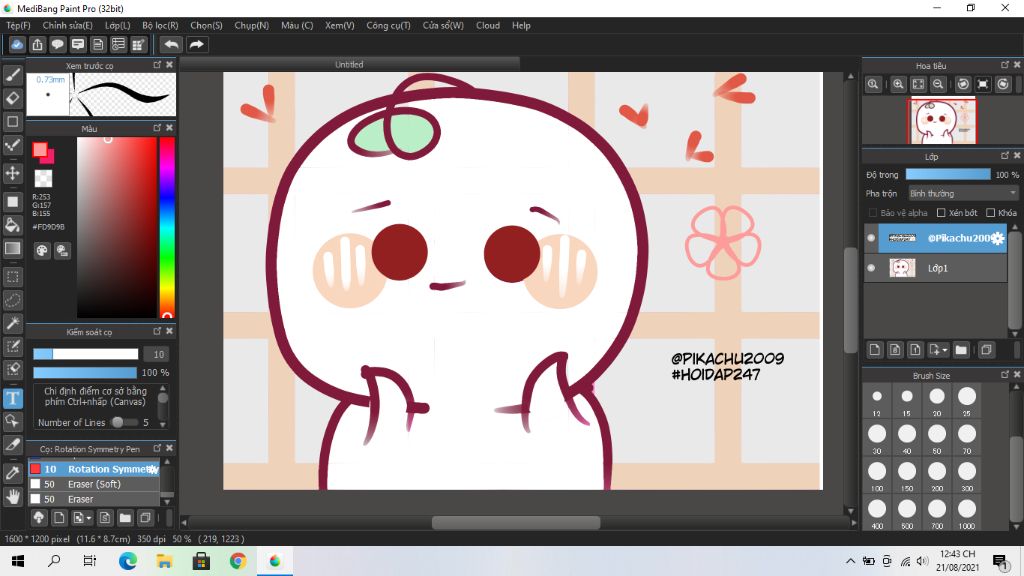Toggle Xén bớt clipping checkbox
Image resolution: width=1024 pixels, height=576 pixels.
click(x=941, y=213)
